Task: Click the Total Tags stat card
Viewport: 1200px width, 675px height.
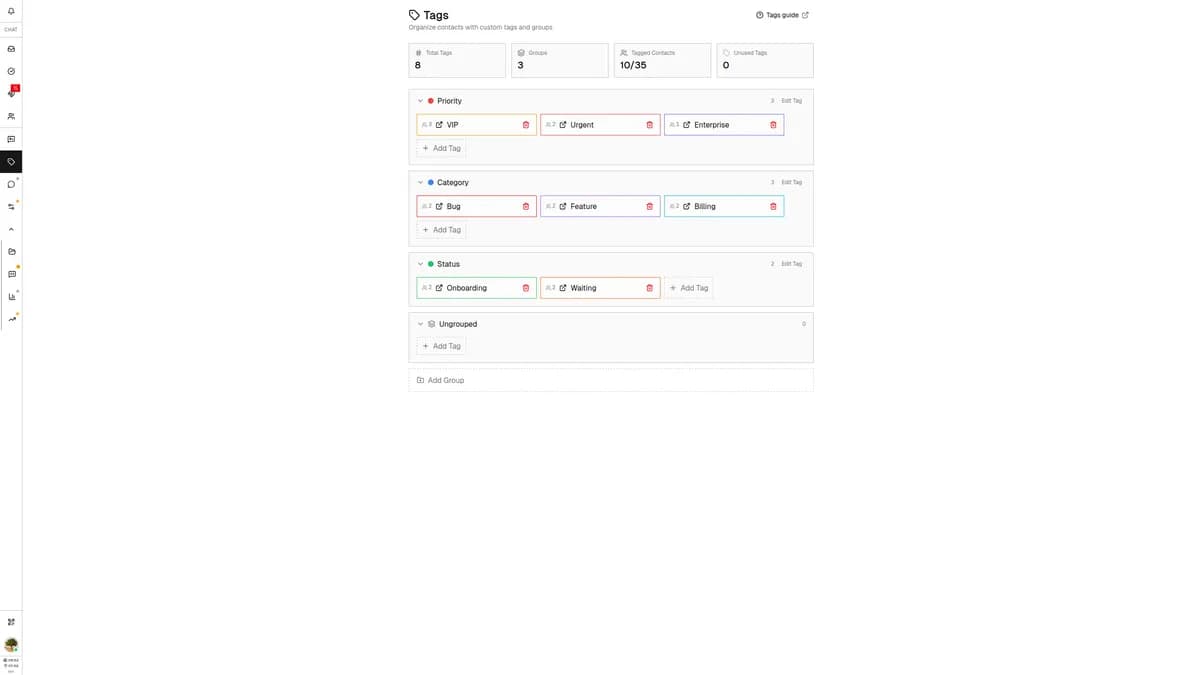Action: (x=457, y=60)
